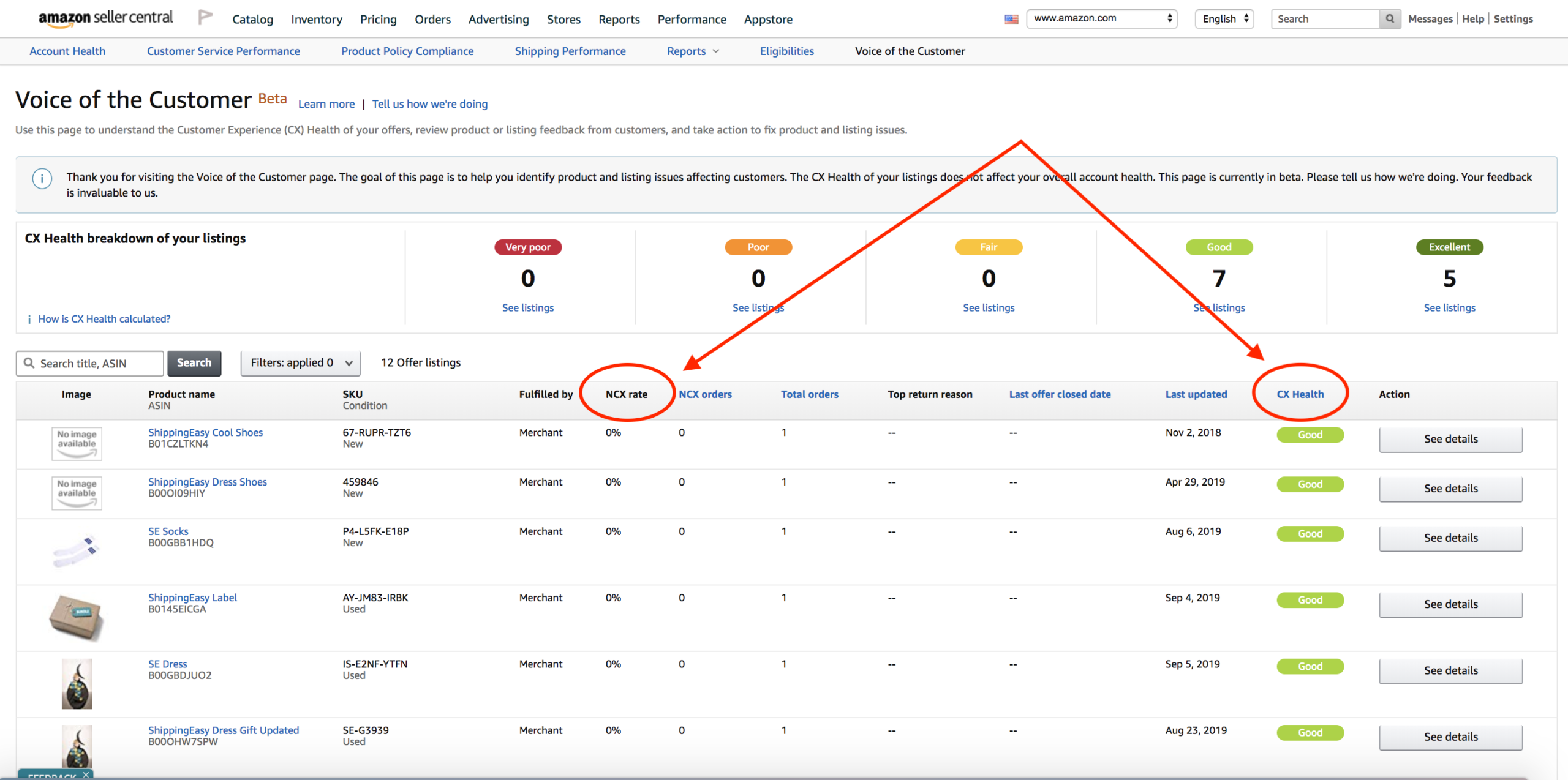This screenshot has height=780, width=1568.
Task: Click See details for ShippingEasy Cool Shoes
Action: pos(1450,439)
